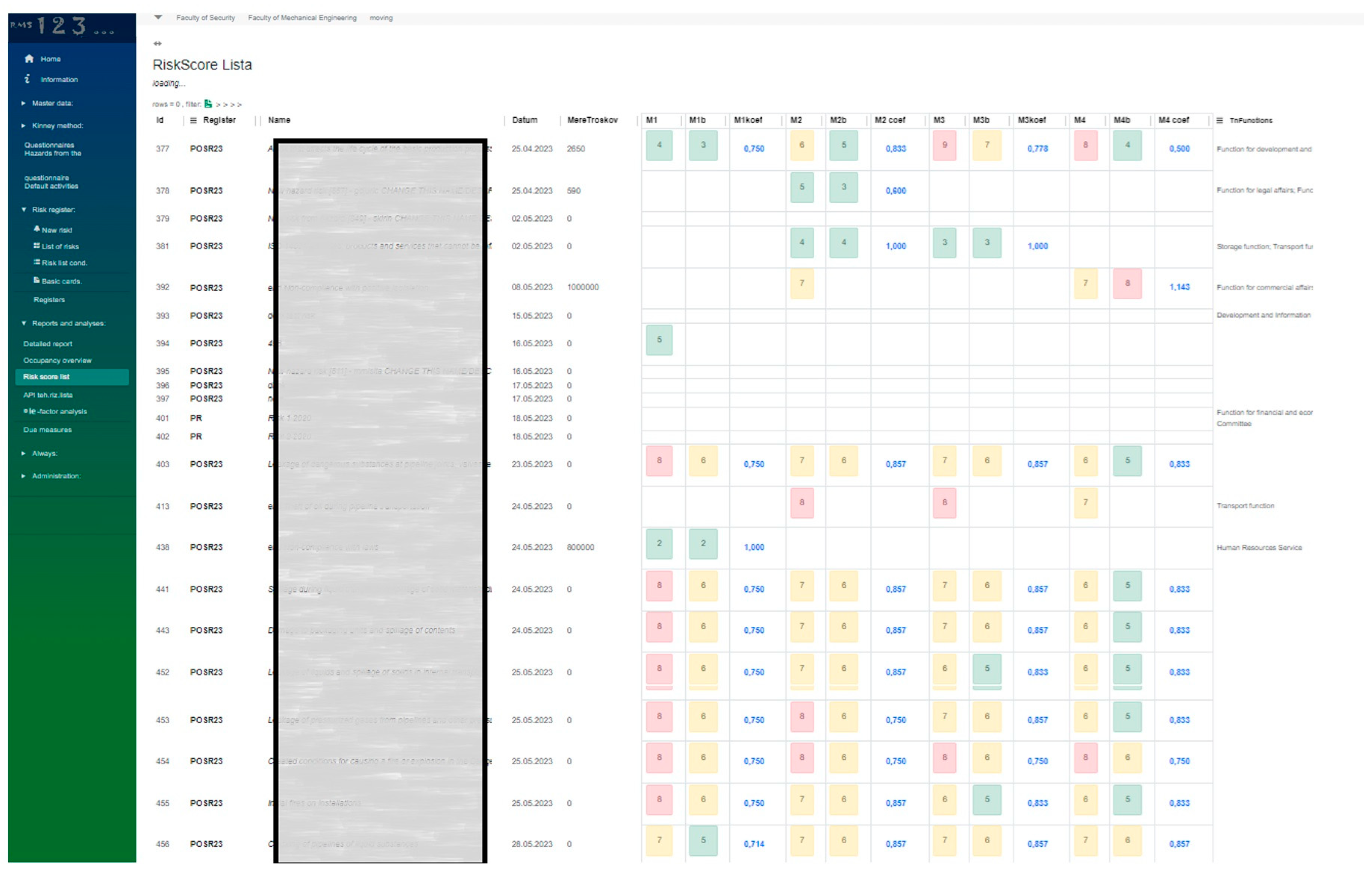Click the New risk bell icon
Screen dimensions: 1372x875
(x=36, y=229)
